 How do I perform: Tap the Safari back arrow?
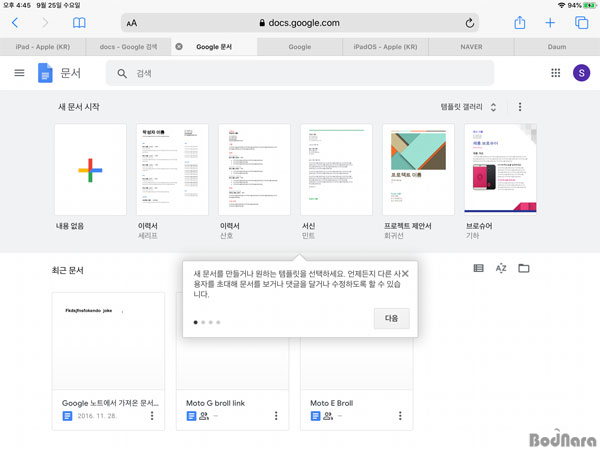[15, 23]
